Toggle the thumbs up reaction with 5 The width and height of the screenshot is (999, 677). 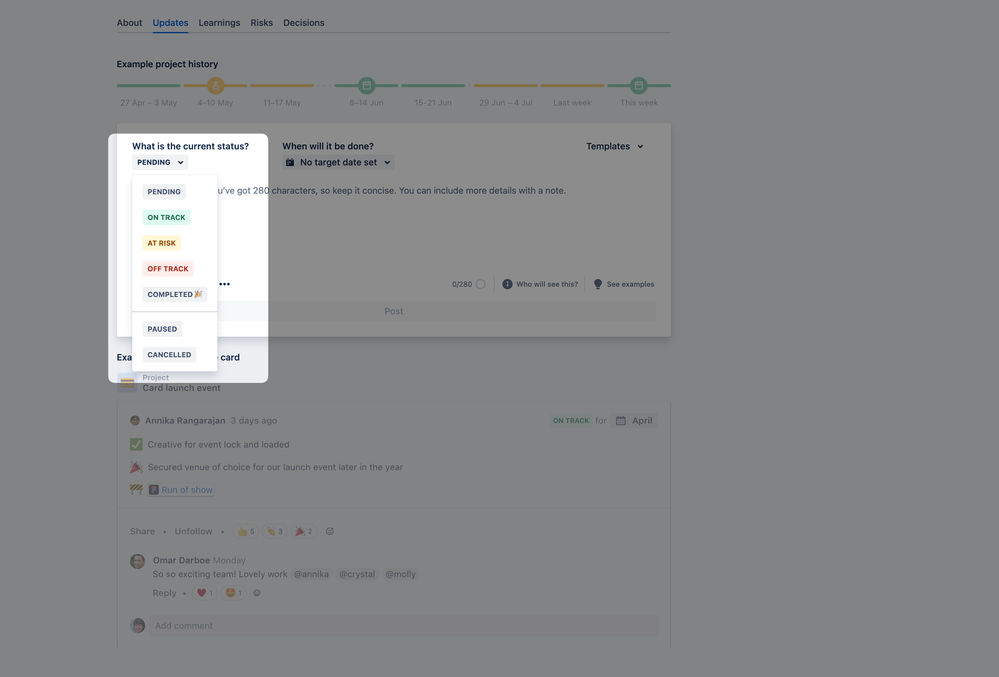[246, 531]
